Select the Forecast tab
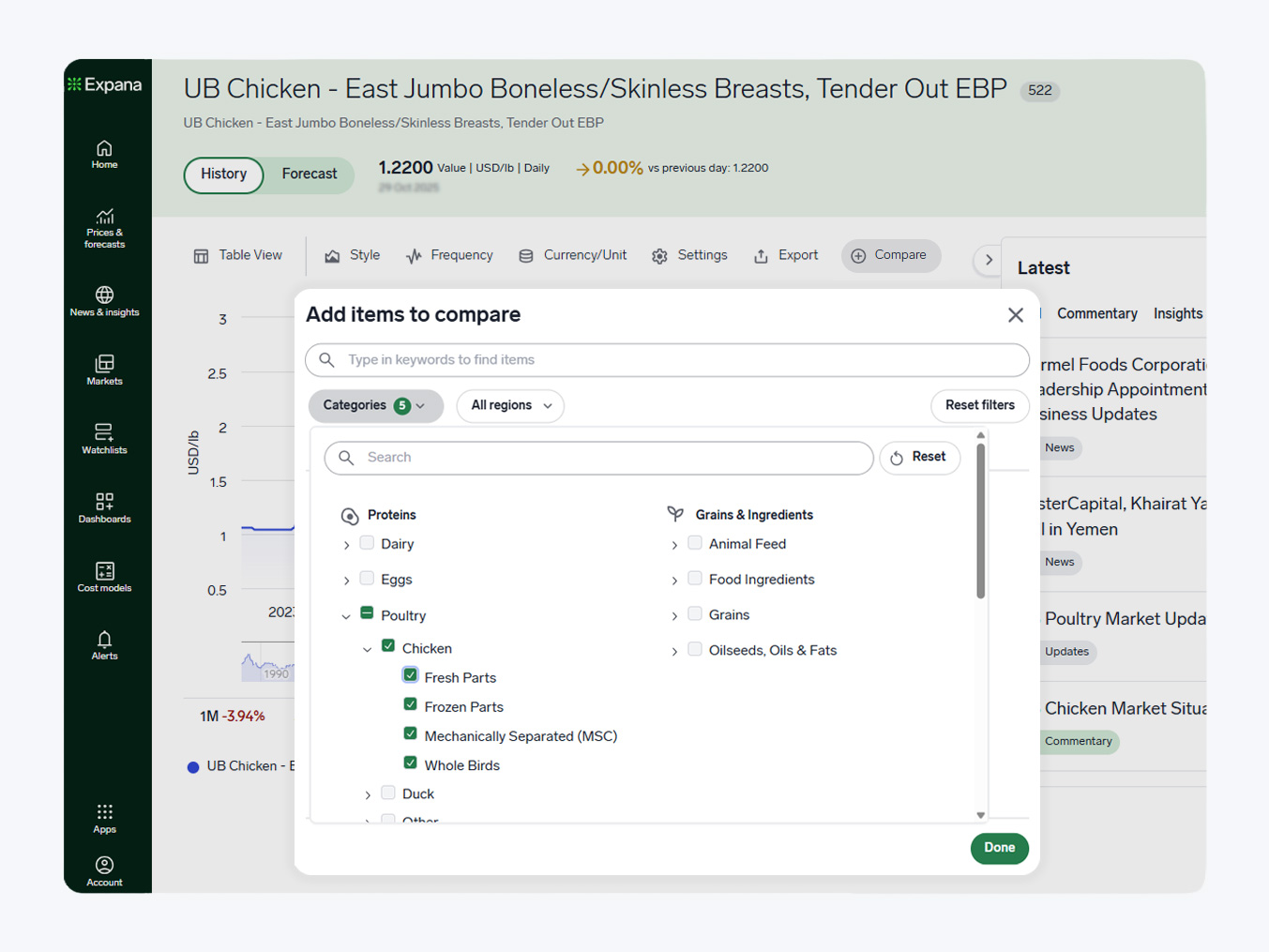The image size is (1269, 952). tap(309, 175)
